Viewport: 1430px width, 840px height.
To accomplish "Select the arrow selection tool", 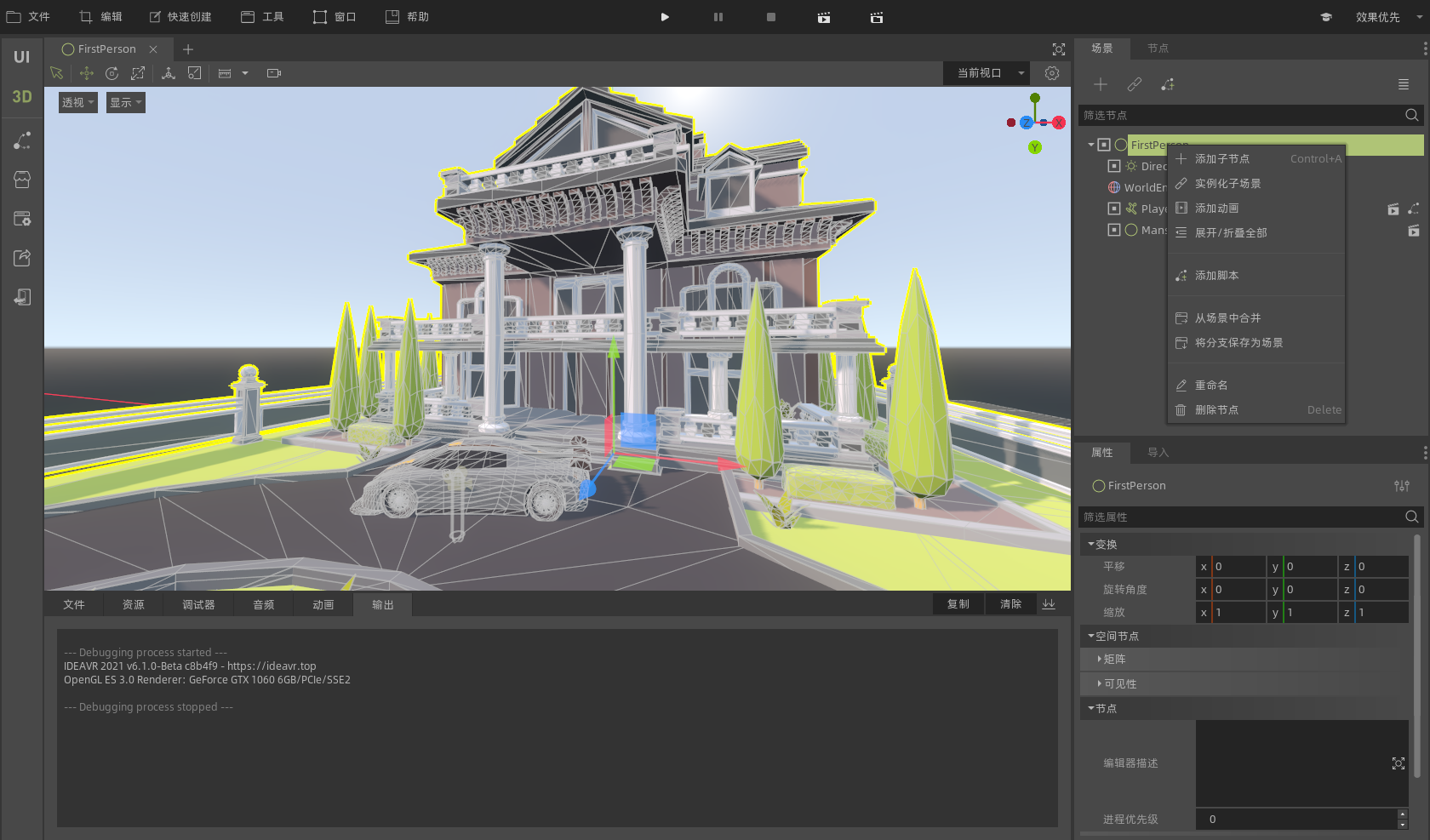I will click(x=57, y=73).
